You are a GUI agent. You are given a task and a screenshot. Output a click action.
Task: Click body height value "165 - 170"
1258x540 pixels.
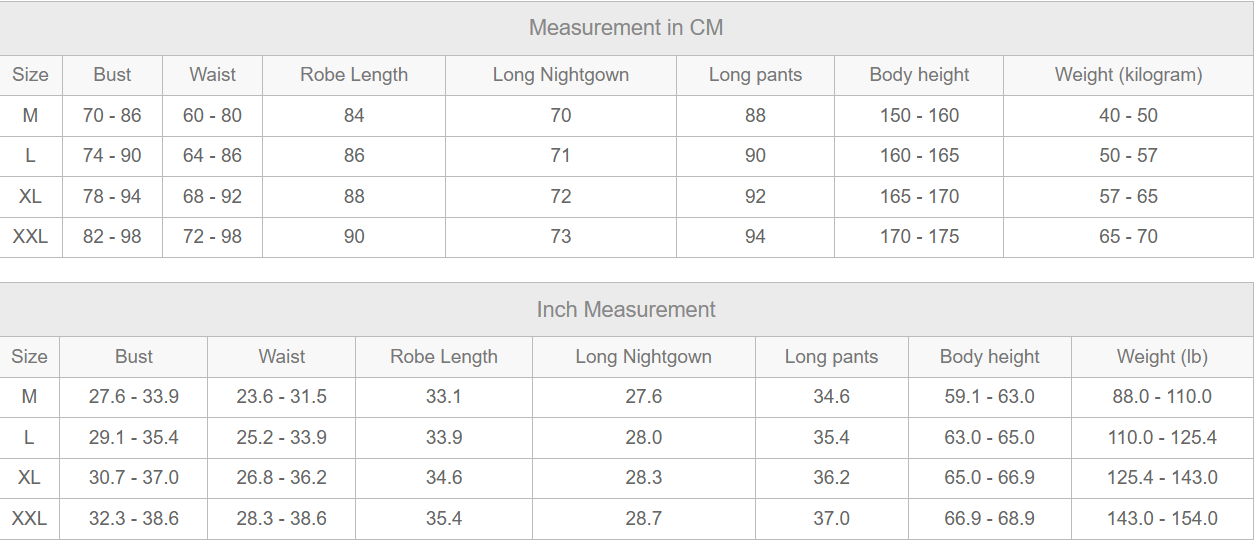pyautogui.click(x=919, y=197)
